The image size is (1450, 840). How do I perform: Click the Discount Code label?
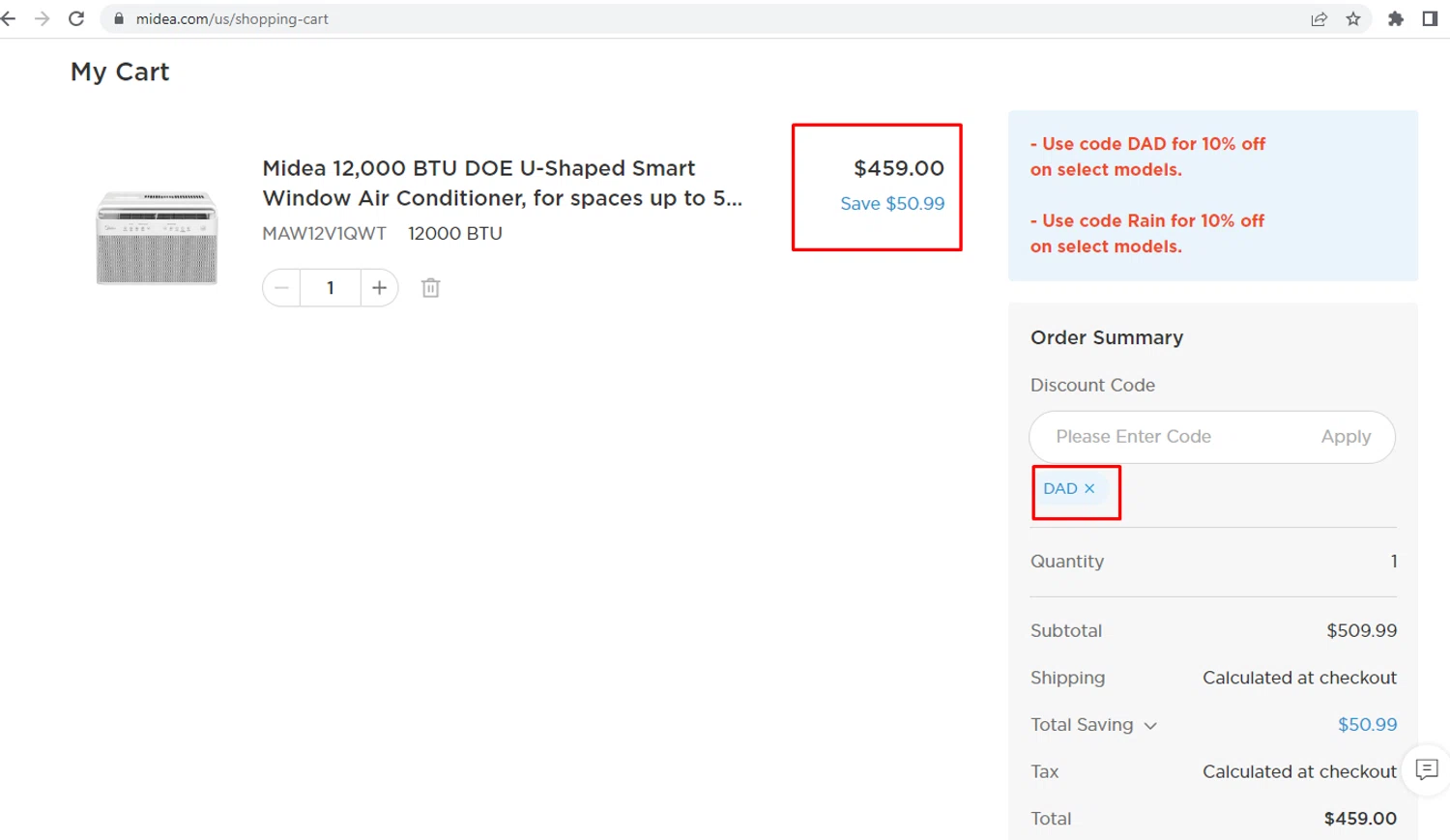point(1092,385)
